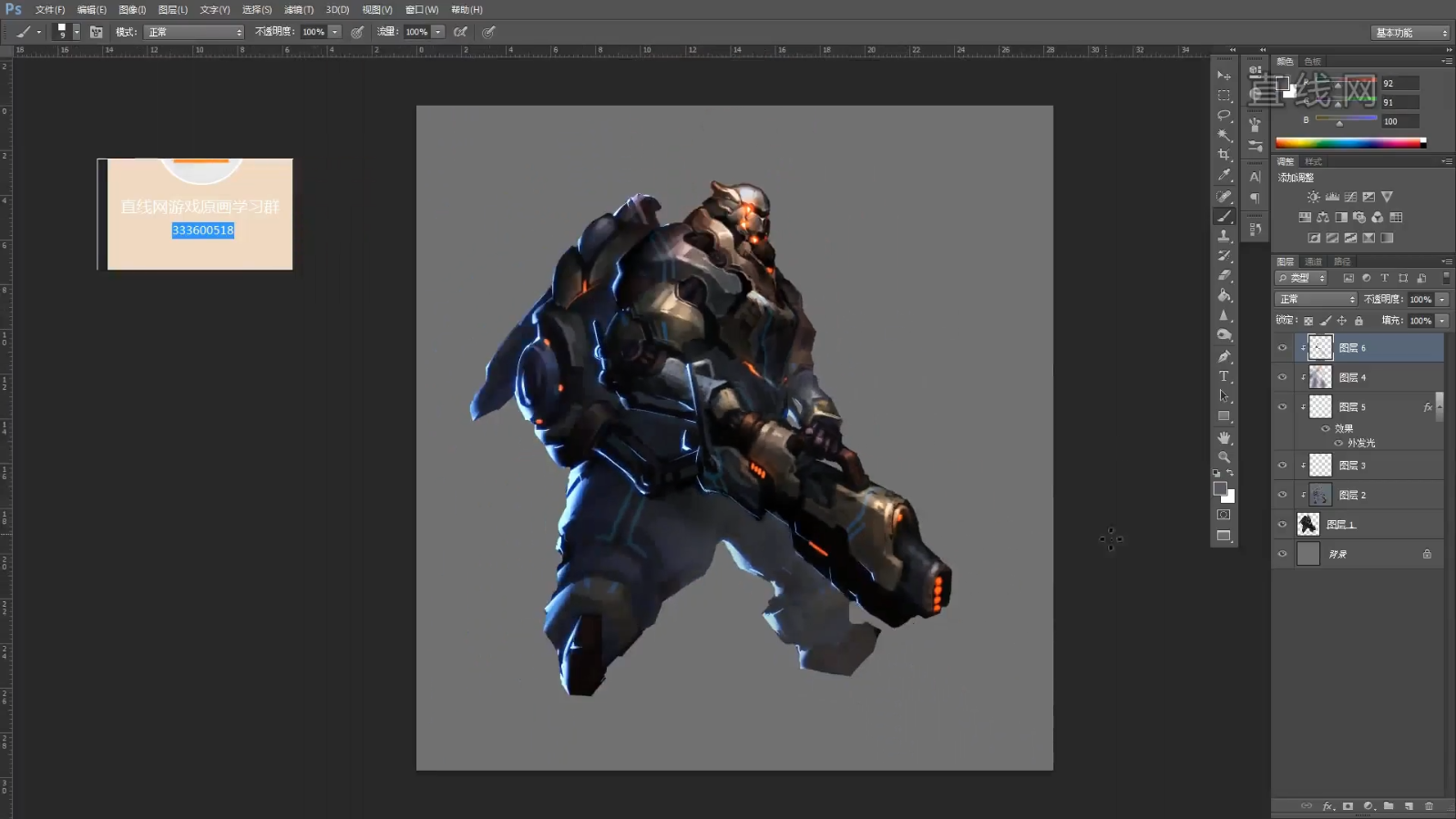
Task: Select the Path Selection tool
Action: [x=1224, y=396]
